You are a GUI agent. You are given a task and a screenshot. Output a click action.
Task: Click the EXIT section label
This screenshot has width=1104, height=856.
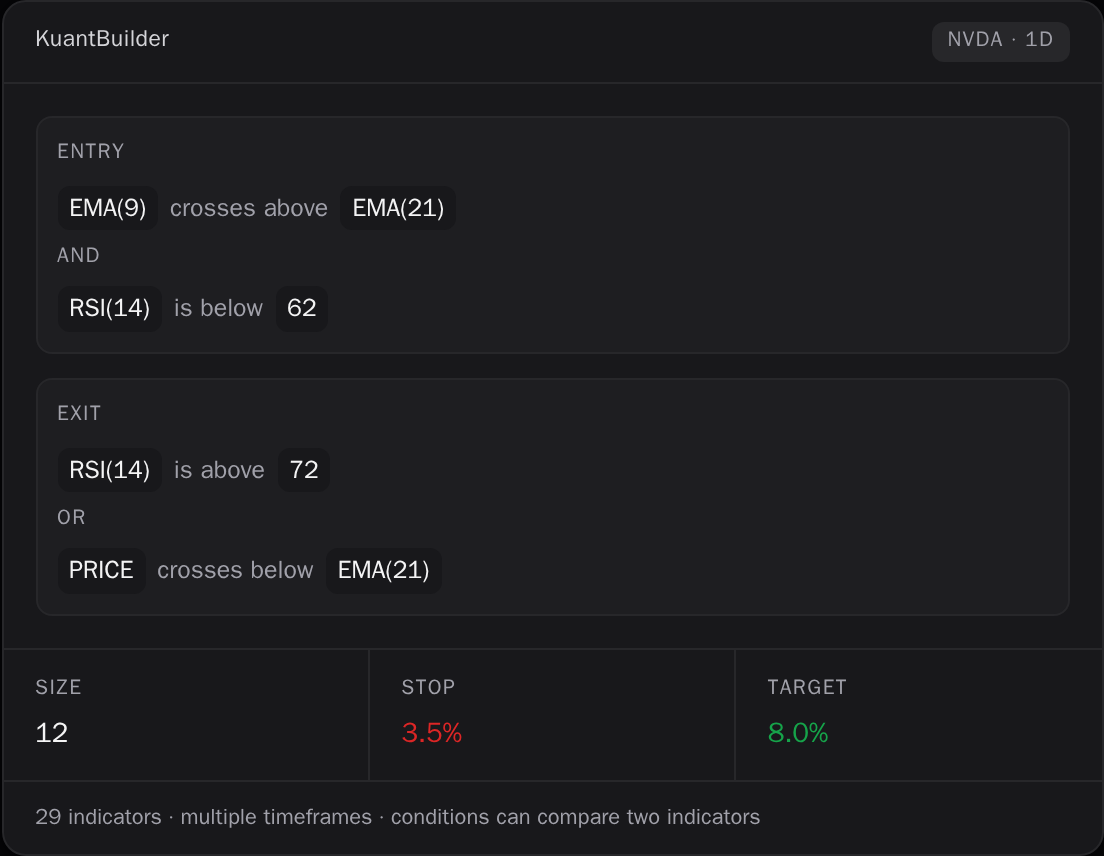click(79, 413)
